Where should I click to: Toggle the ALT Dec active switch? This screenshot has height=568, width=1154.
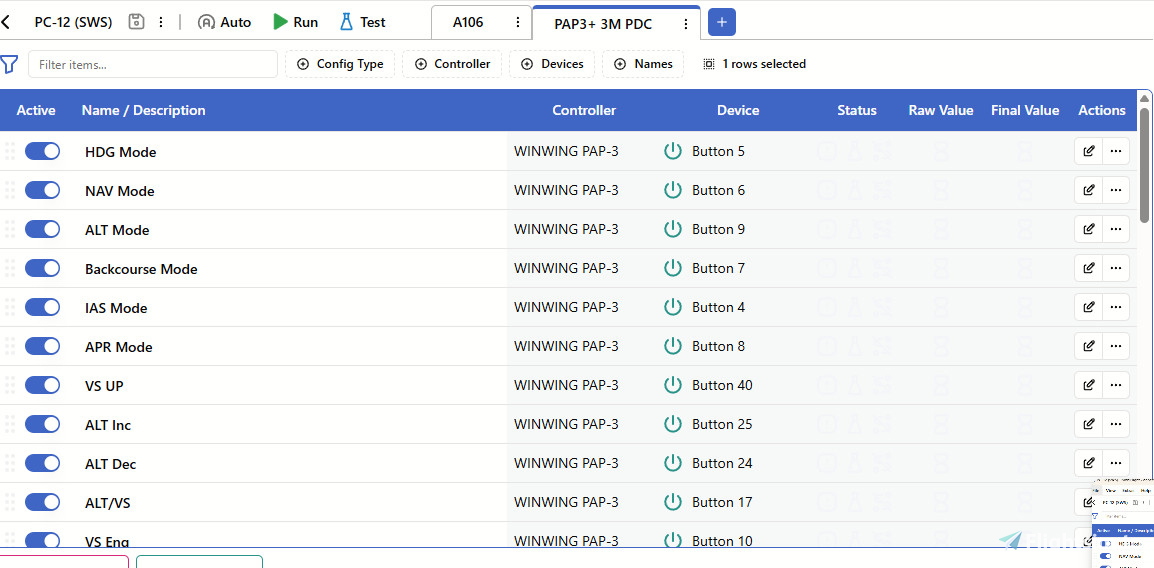click(43, 463)
